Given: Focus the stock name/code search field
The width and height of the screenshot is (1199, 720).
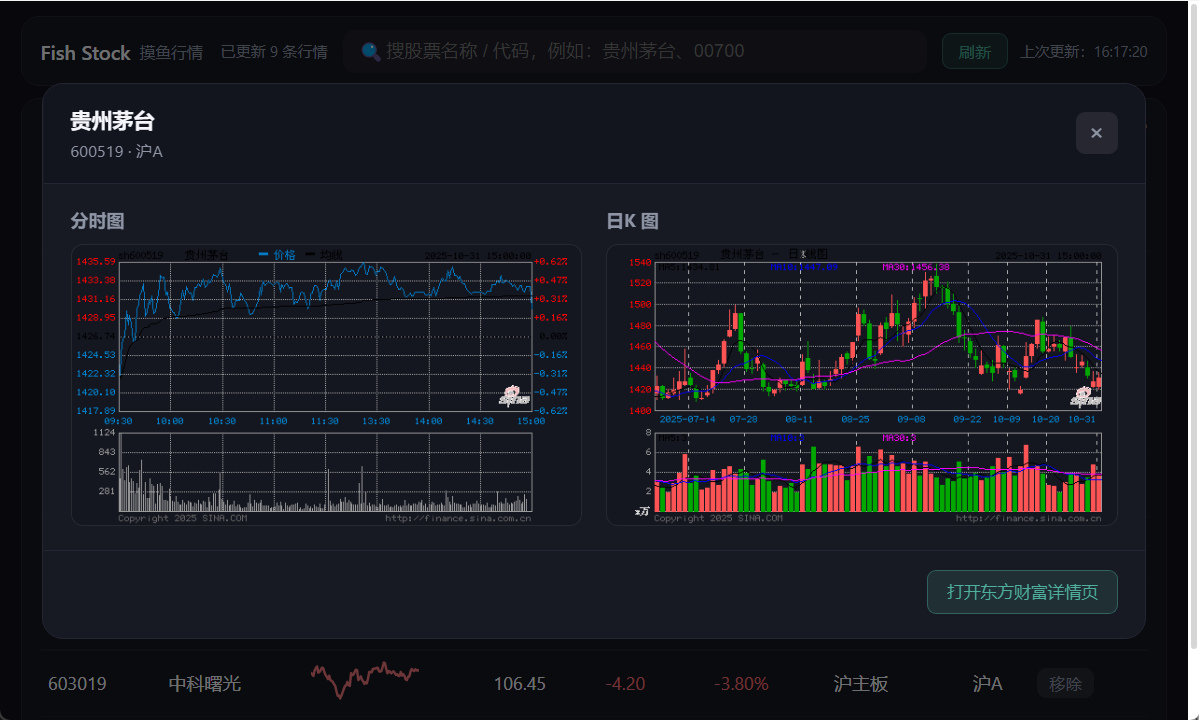Looking at the screenshot, I should coord(640,52).
